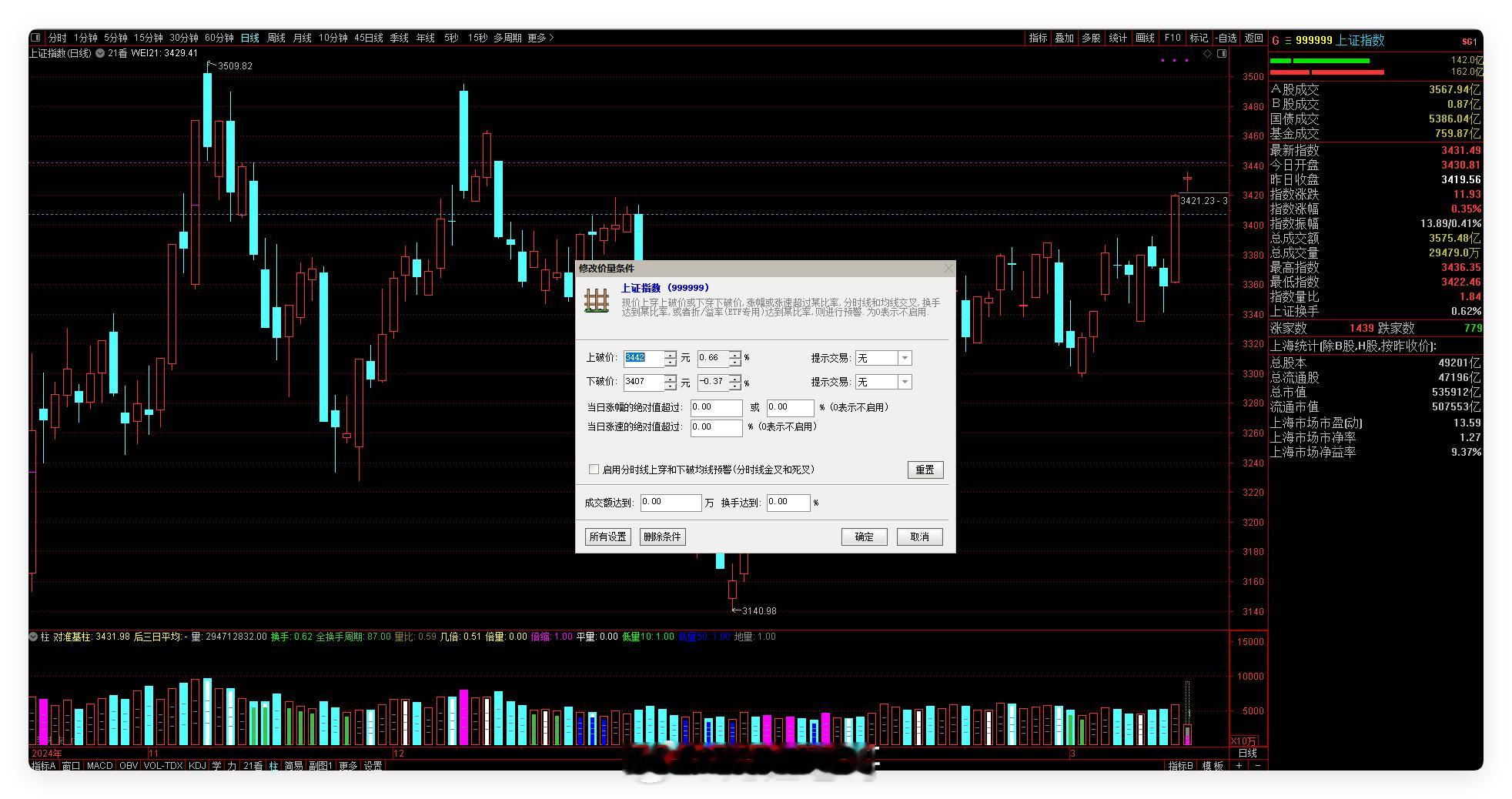Screen dimensions: 1512x799
Task: Close the 修改价量条件 dialog
Action: pyautogui.click(x=948, y=268)
